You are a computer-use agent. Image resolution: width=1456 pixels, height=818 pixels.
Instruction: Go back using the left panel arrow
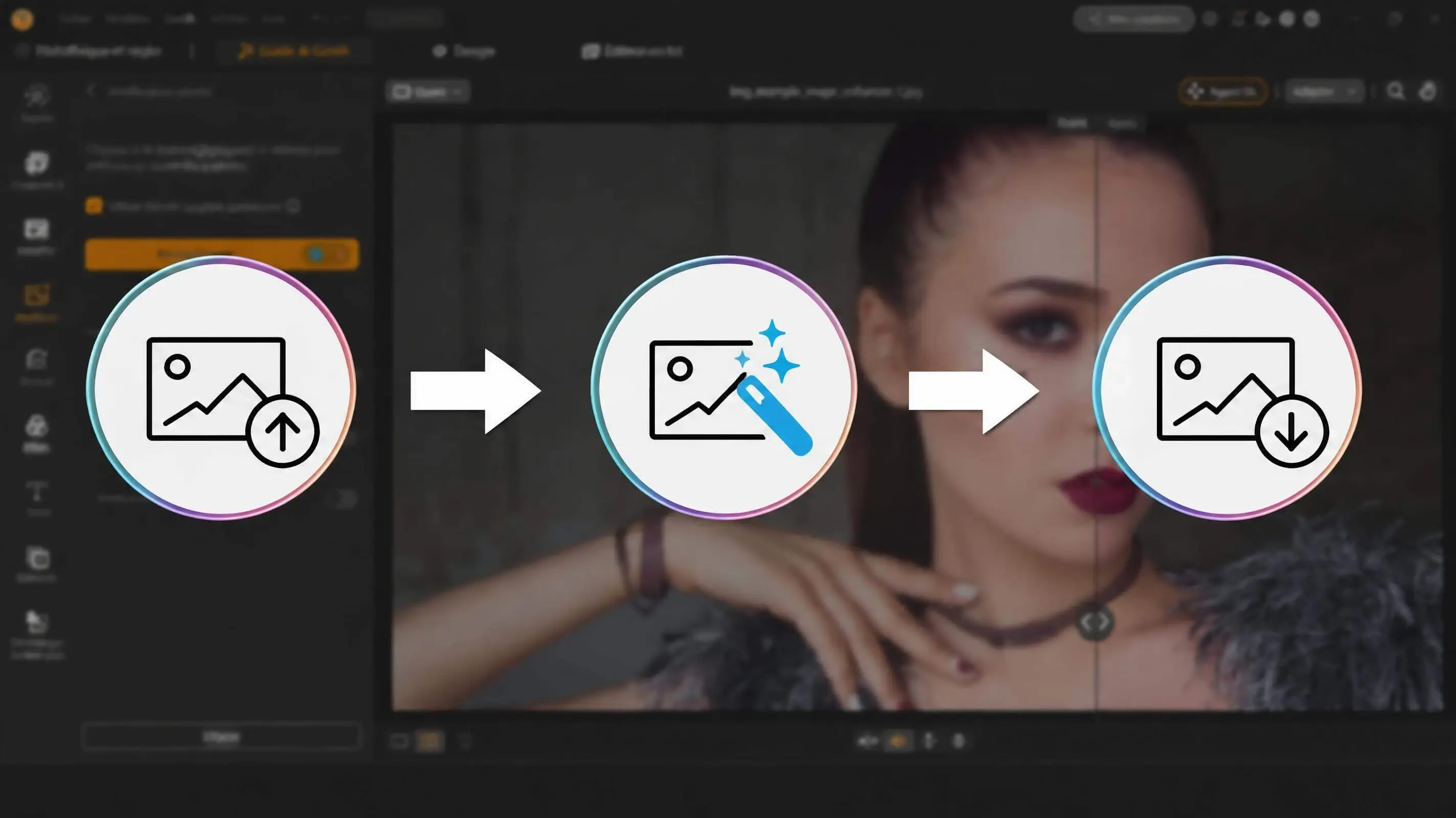coord(92,90)
